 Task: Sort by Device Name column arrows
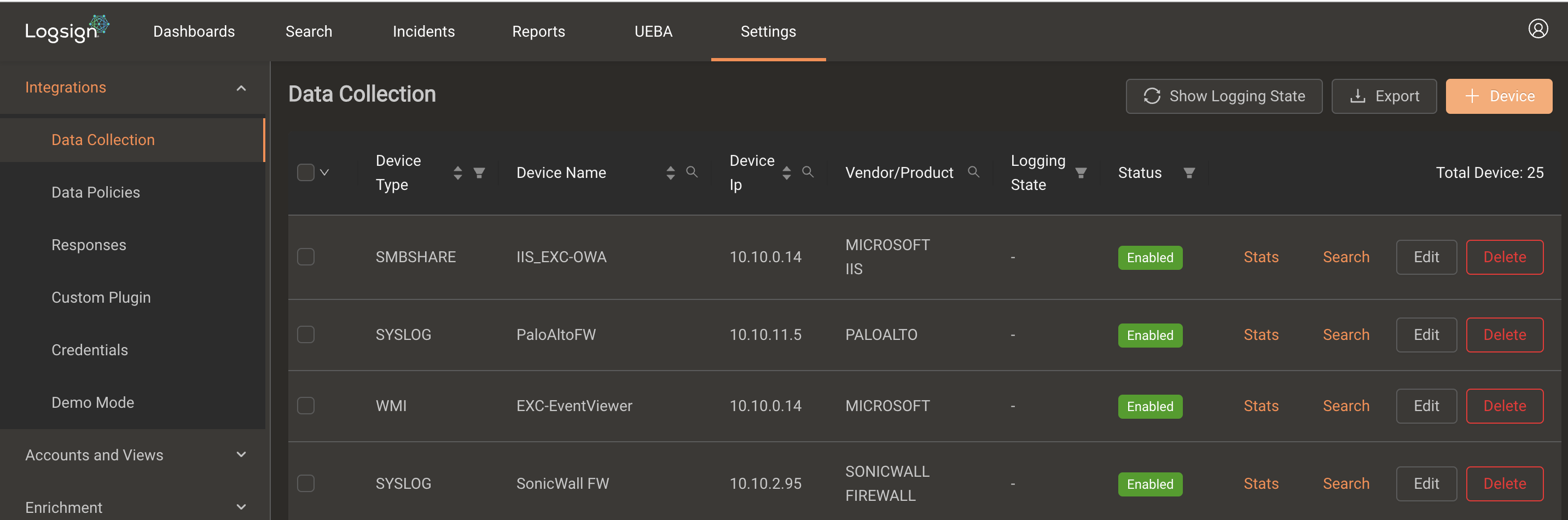click(x=670, y=173)
